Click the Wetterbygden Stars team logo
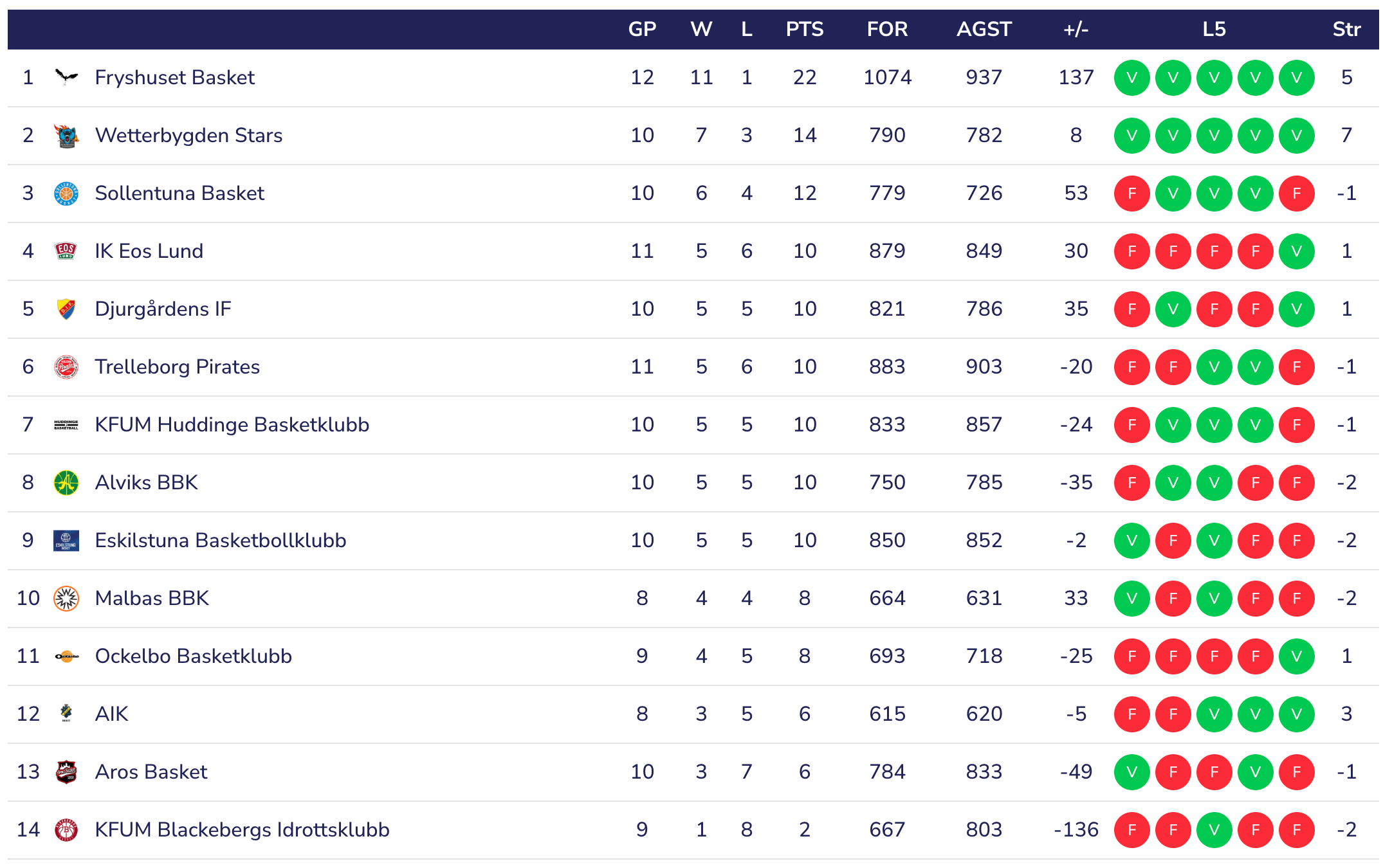Image resolution: width=1383 pixels, height=868 pixels. coord(66,136)
